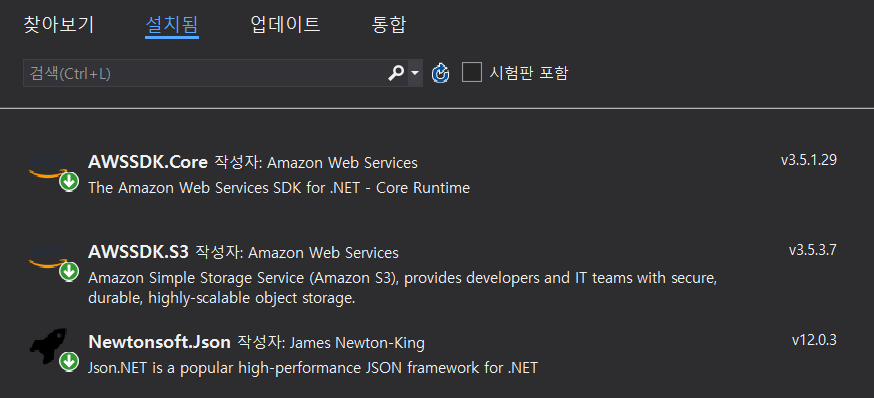
Task: Click version v3.5.1.29 of AWSSDK.Core
Action: [x=809, y=160]
